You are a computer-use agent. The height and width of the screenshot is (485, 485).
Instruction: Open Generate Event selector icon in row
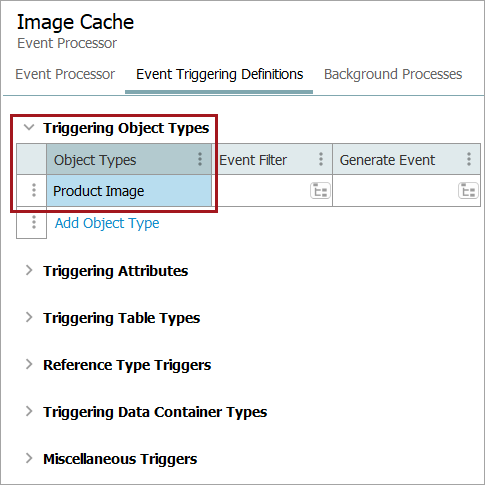[x=468, y=191]
